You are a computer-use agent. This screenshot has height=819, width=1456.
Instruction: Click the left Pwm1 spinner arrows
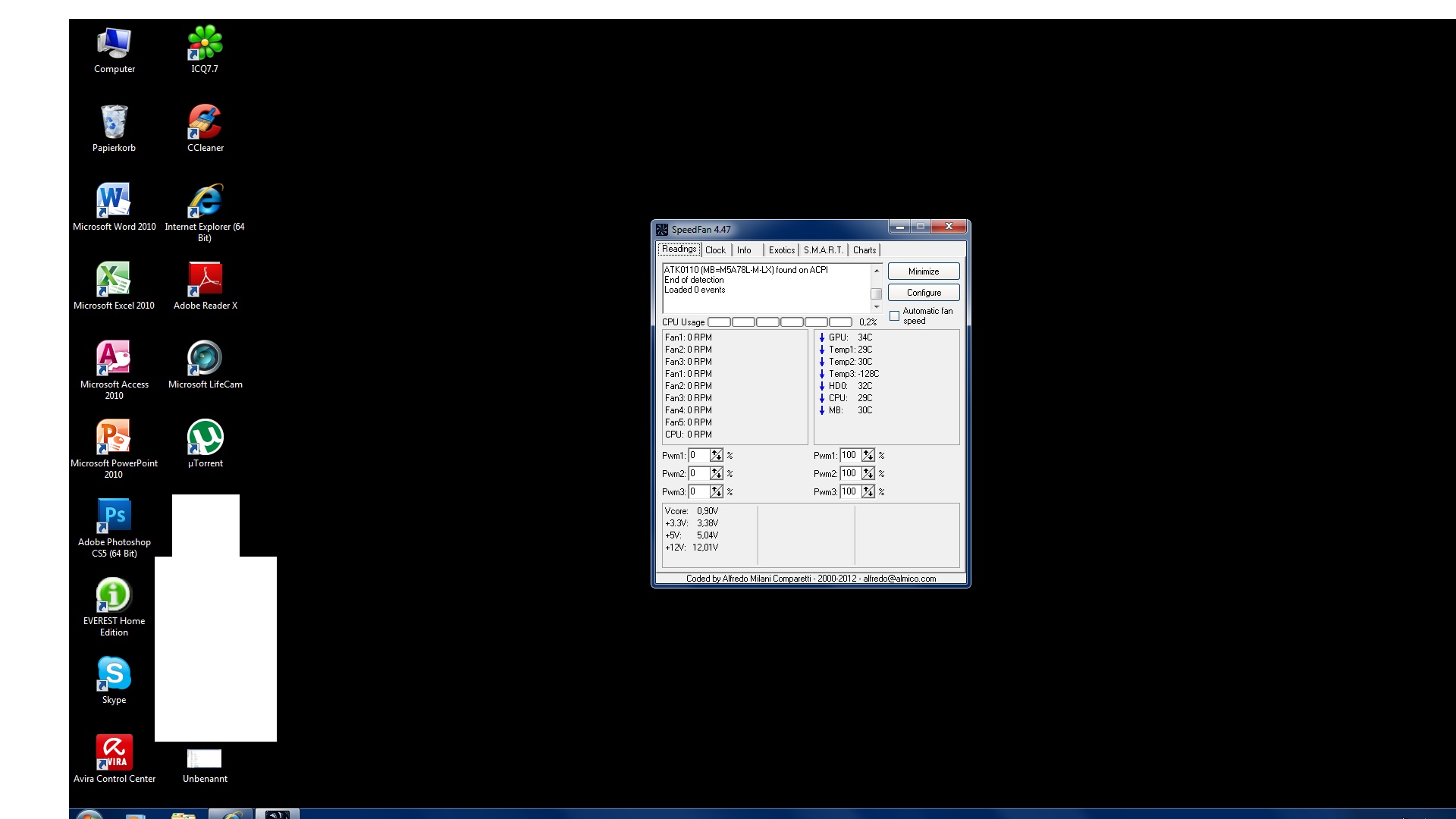(716, 456)
